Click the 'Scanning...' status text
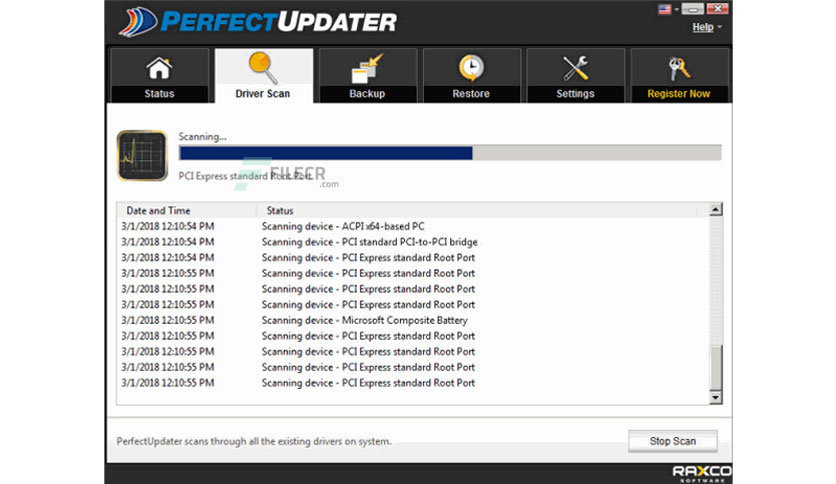The image size is (836, 484). (202, 137)
